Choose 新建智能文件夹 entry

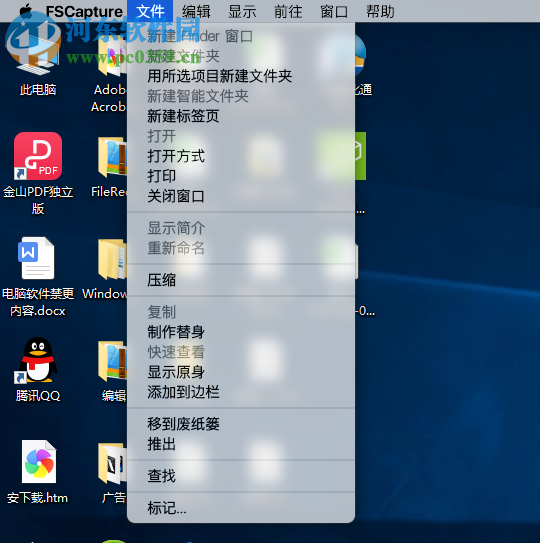tap(241, 96)
